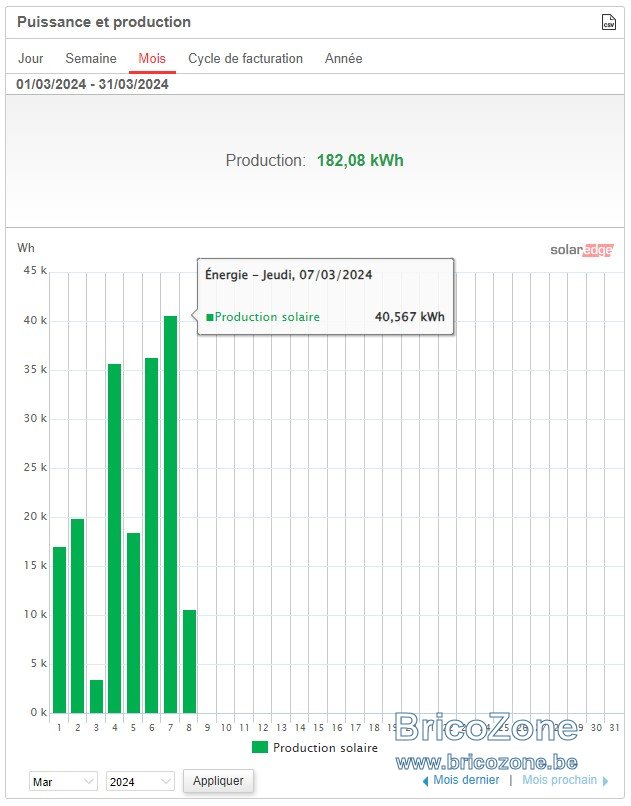Open the 2024 year dropdown
The height and width of the screenshot is (806, 631).
point(140,781)
